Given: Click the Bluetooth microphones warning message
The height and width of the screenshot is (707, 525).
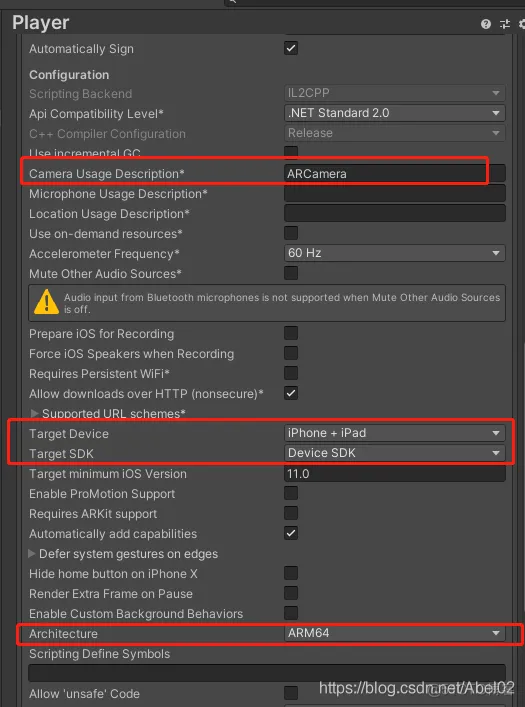Looking at the screenshot, I should pos(267,303).
